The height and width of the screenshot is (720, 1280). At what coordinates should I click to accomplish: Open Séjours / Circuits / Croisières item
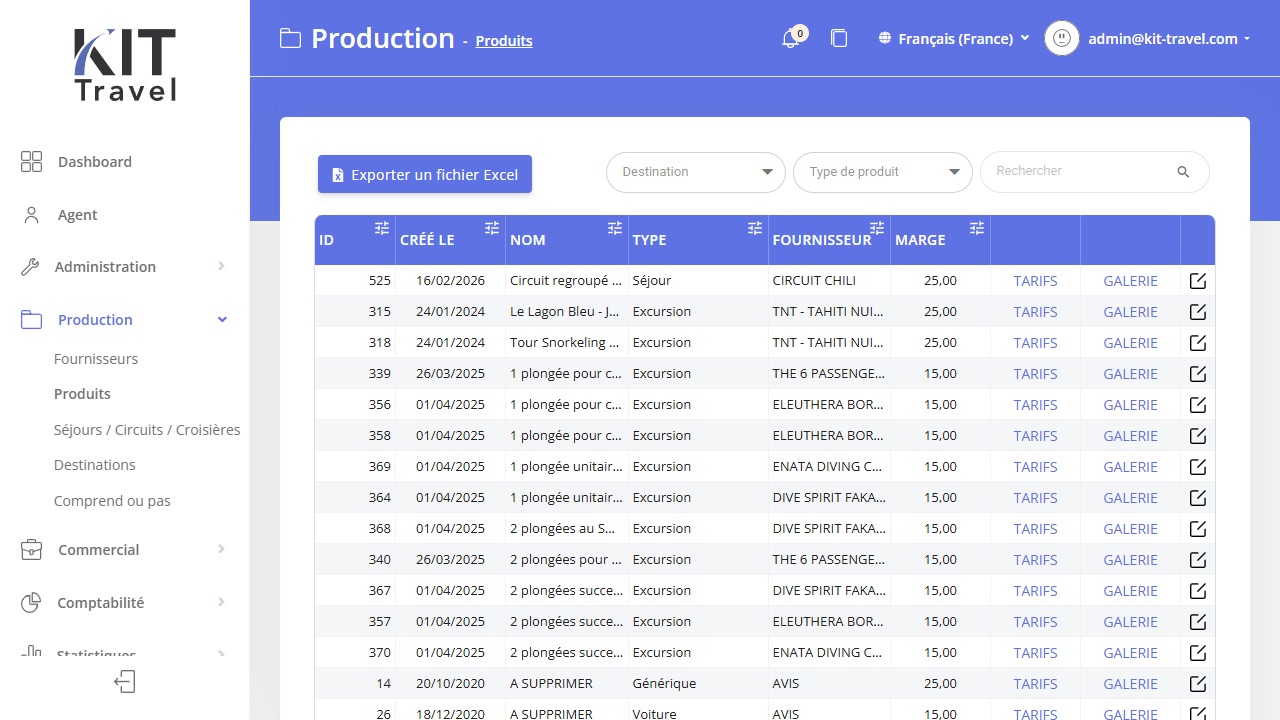click(147, 430)
